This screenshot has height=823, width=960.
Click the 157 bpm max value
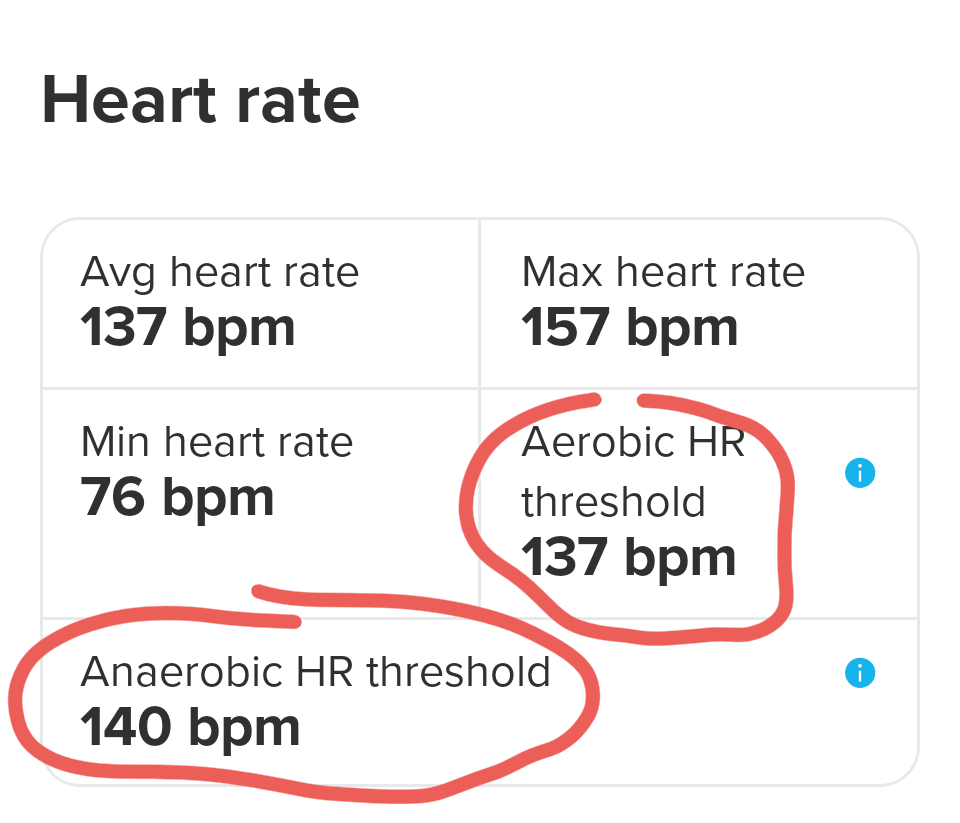630,328
